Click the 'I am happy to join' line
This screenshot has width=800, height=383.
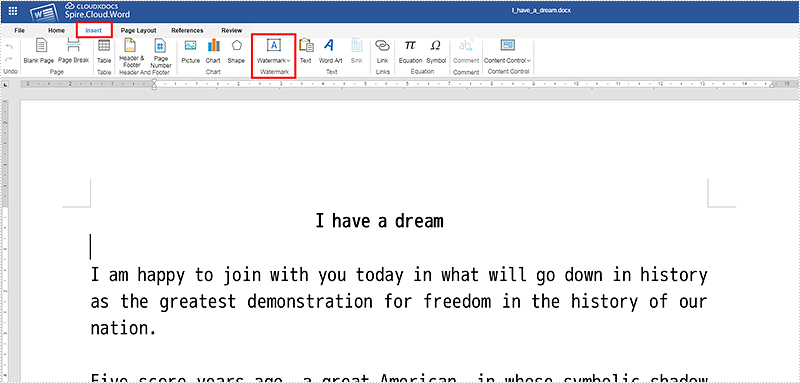[399, 275]
